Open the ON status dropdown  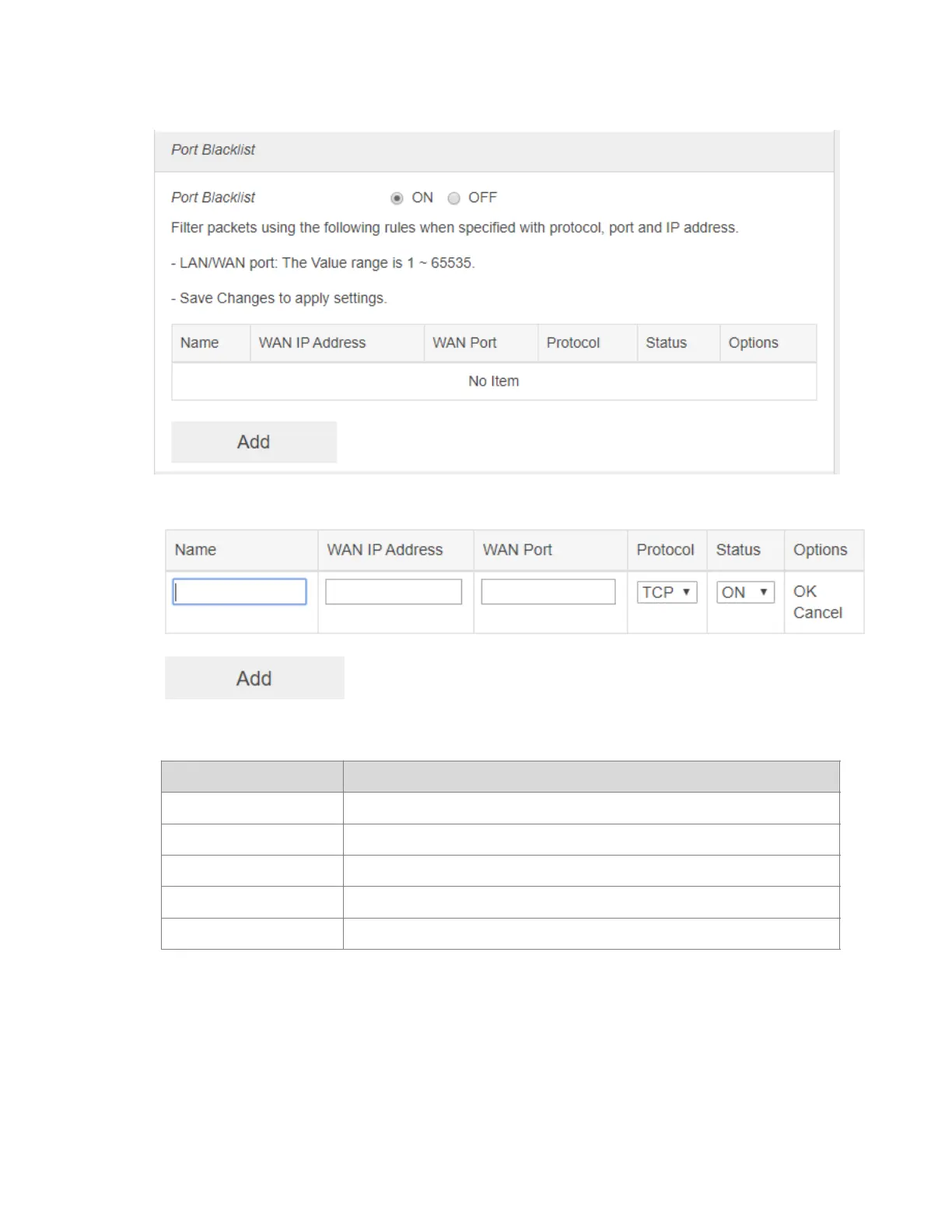[745, 593]
